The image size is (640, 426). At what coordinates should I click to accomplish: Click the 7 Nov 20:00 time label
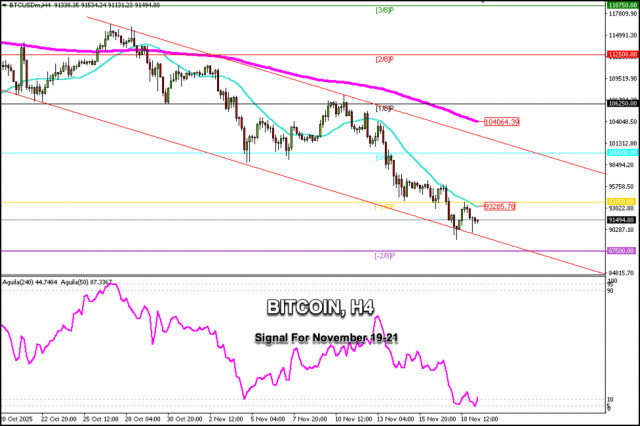tap(310, 419)
